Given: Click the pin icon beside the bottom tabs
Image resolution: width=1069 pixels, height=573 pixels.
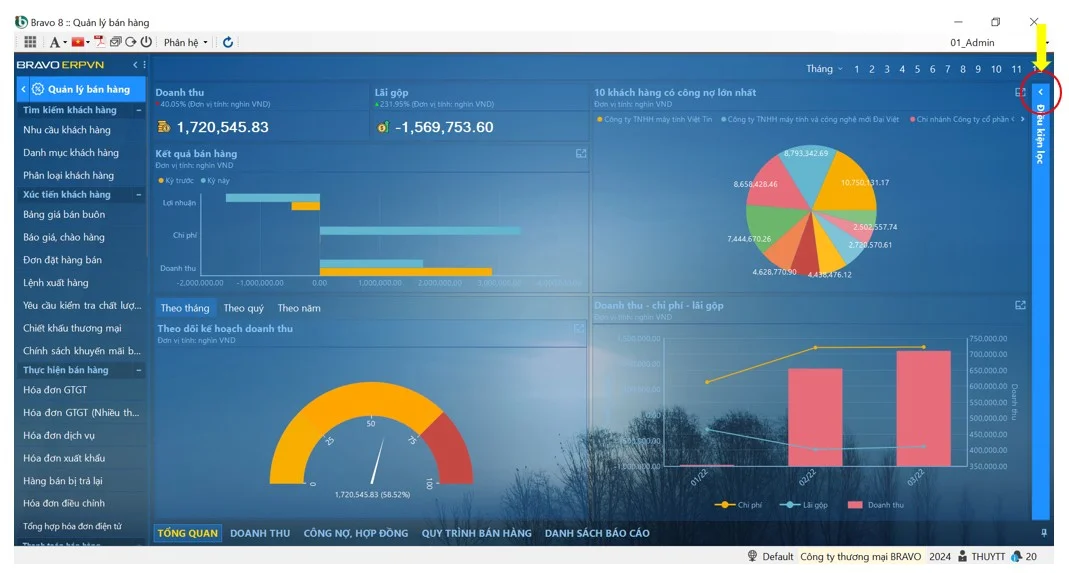Looking at the screenshot, I should 1044,533.
